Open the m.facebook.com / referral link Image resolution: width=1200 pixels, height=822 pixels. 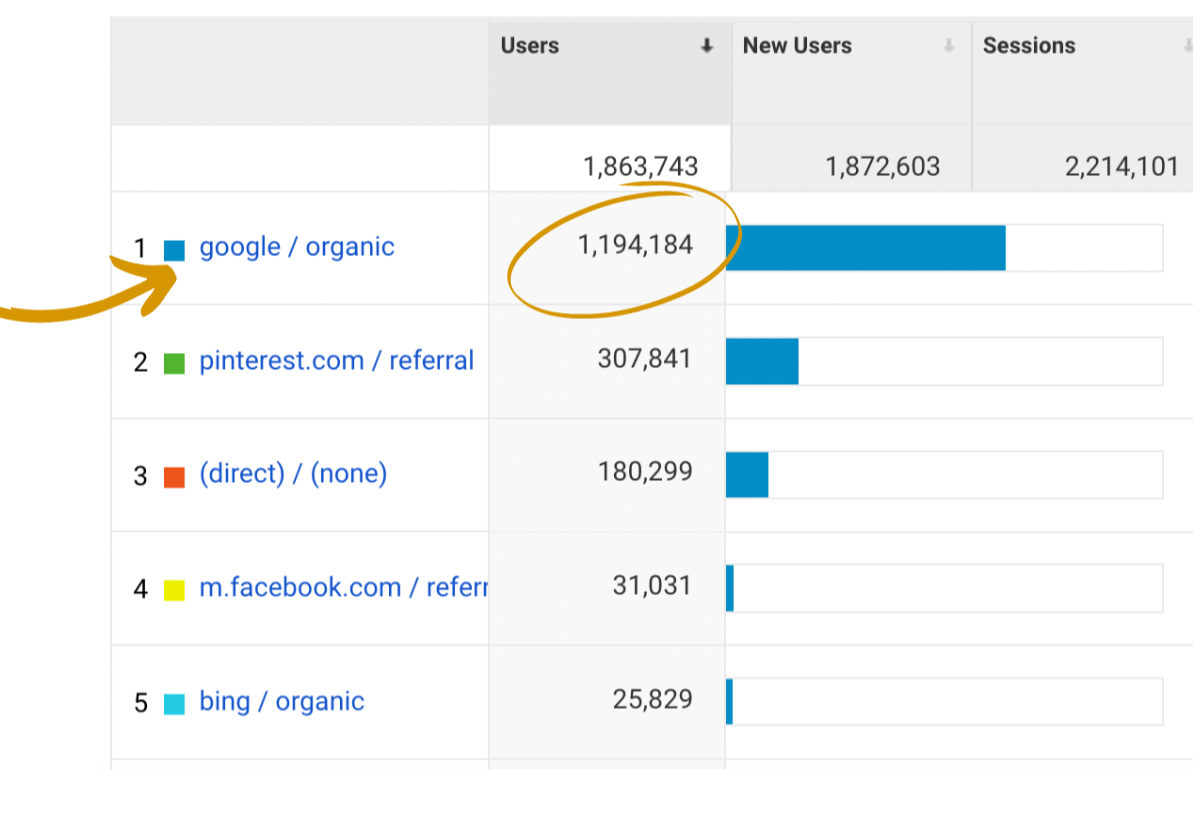click(x=343, y=588)
